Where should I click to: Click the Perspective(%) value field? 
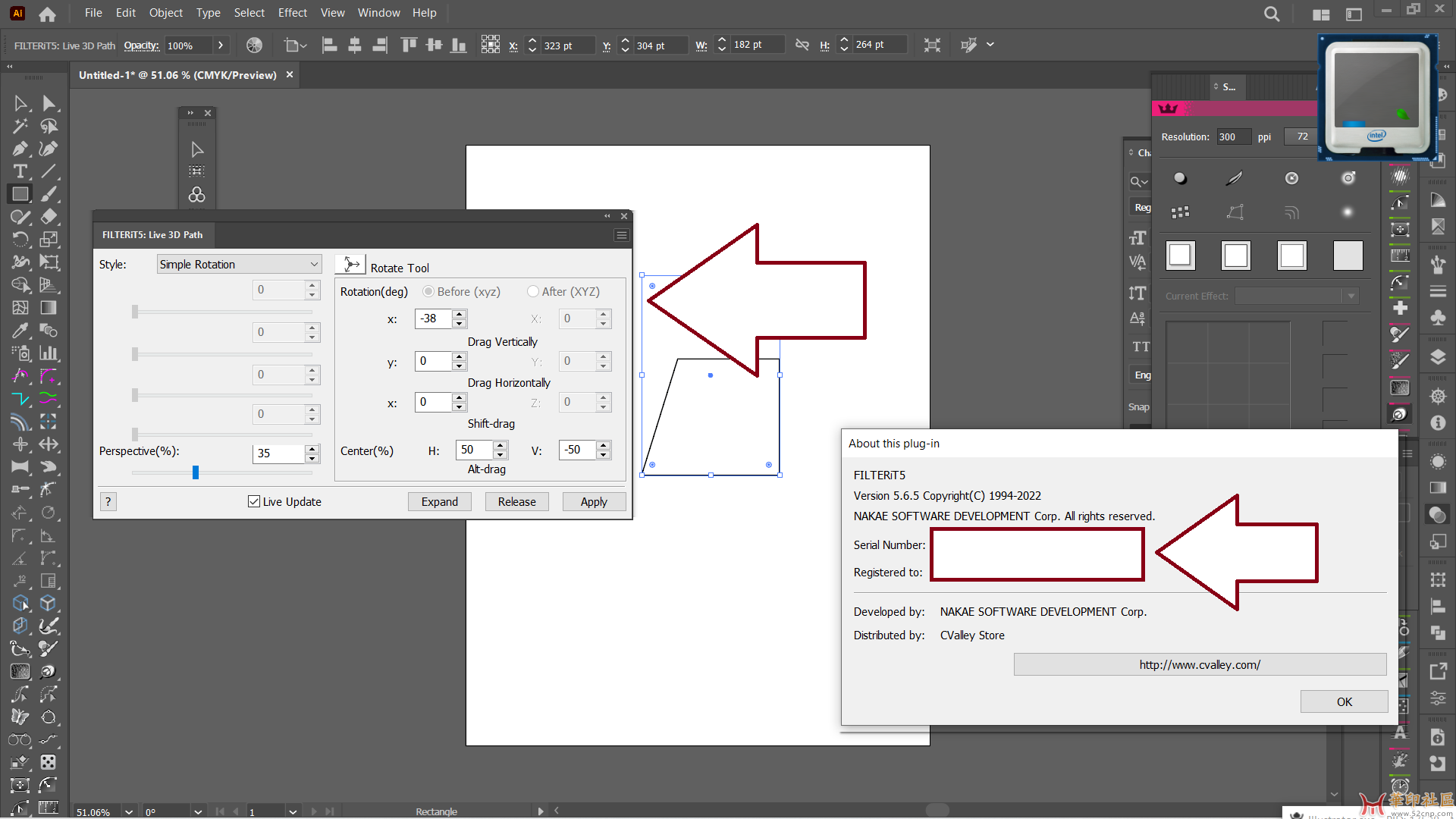[278, 453]
